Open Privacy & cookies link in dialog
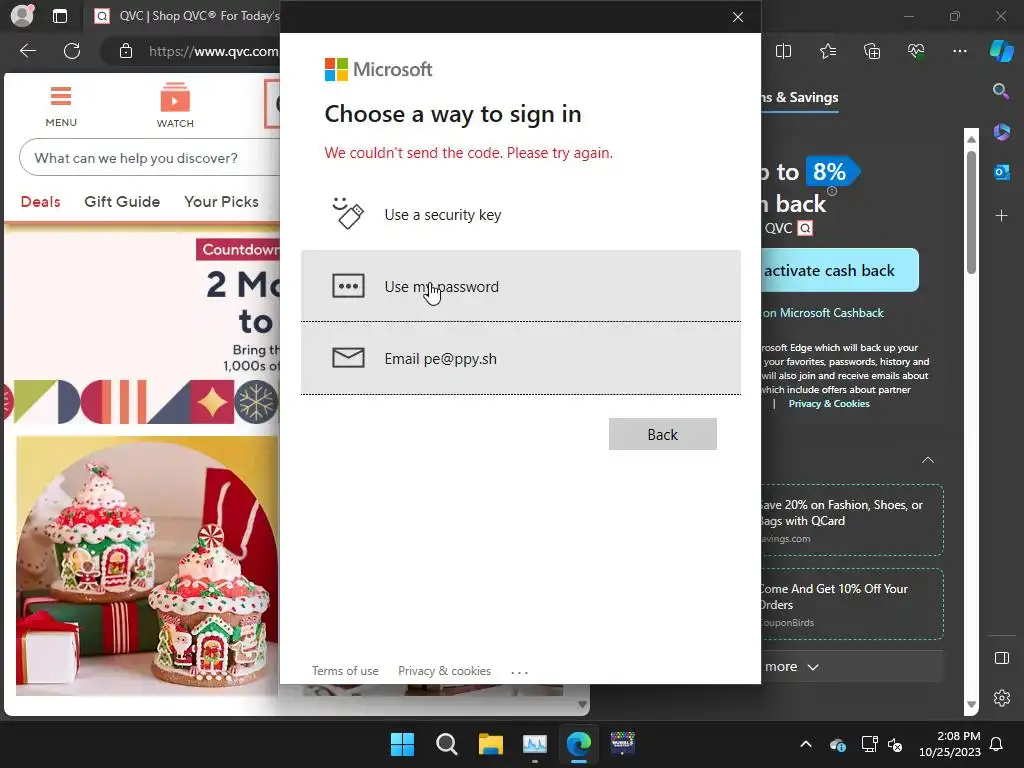The height and width of the screenshot is (768, 1024). [444, 671]
